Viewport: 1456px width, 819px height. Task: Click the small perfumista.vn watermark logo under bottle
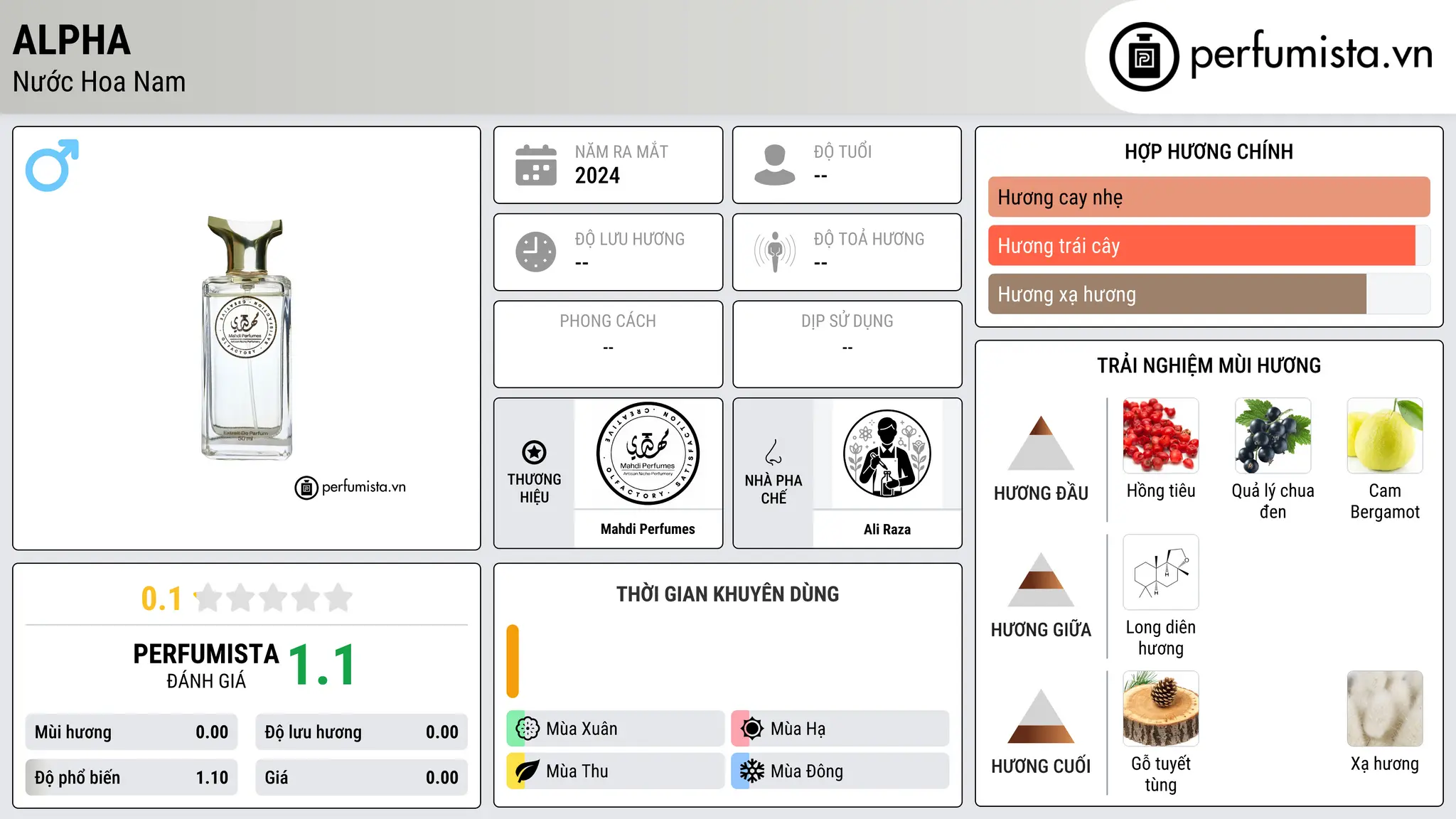tap(350, 488)
